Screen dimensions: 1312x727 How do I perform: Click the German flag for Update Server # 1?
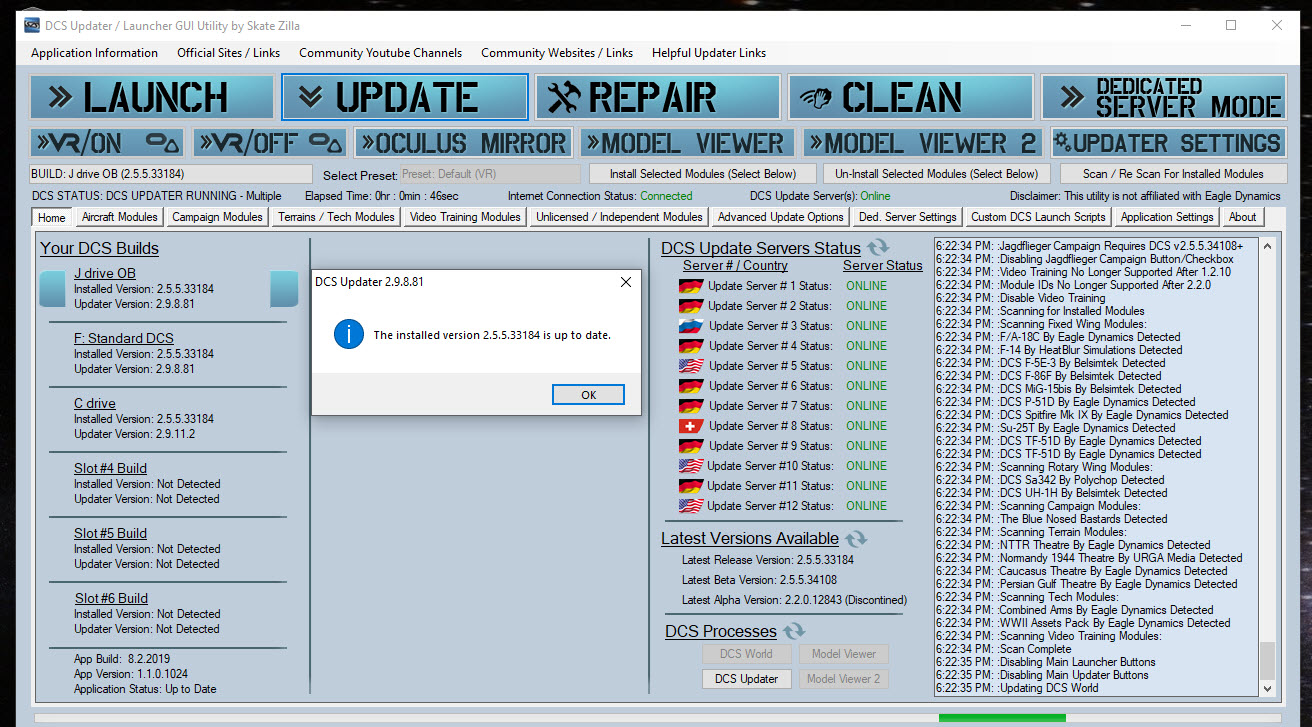(691, 286)
